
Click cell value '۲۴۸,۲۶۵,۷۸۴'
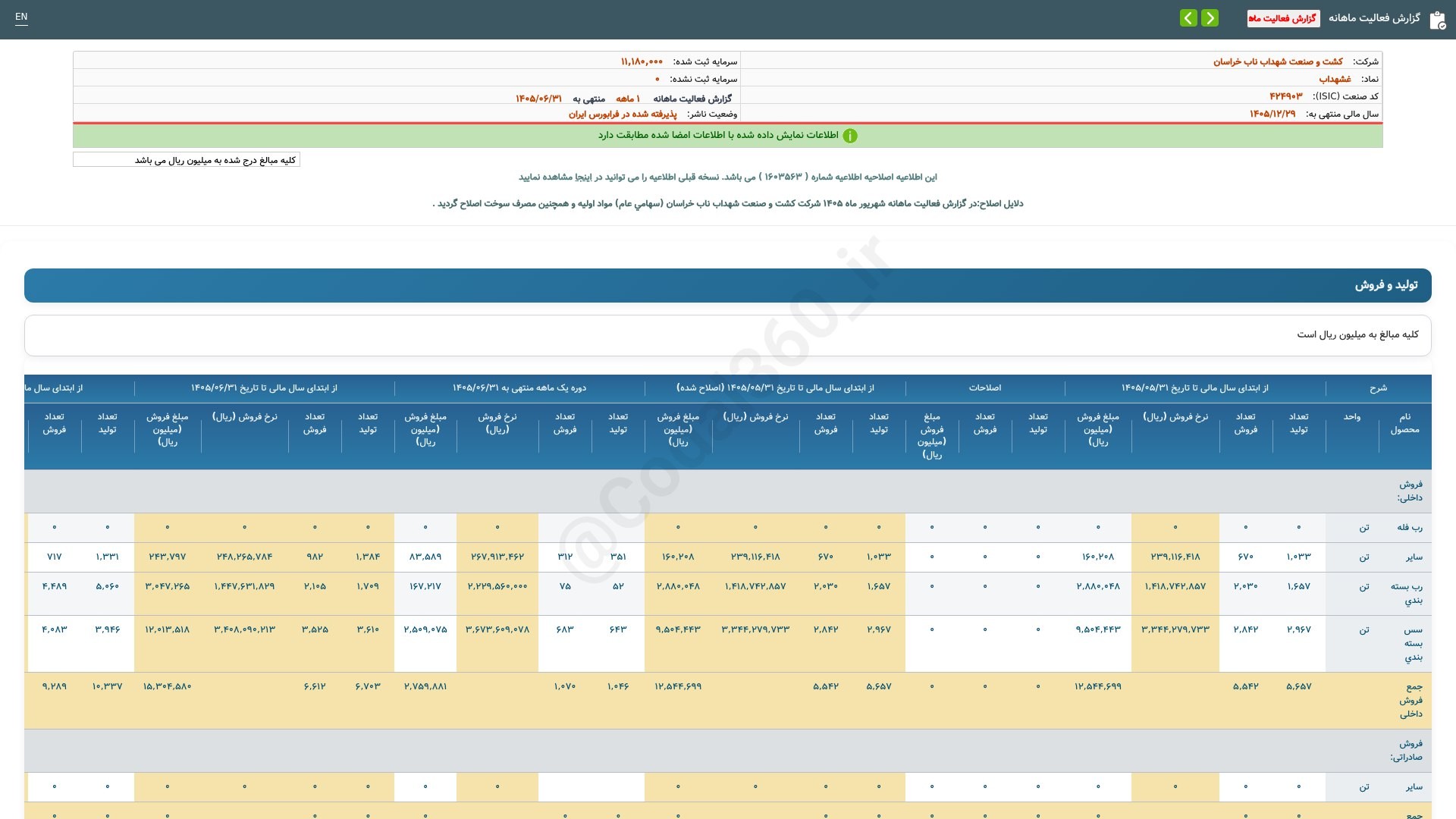coord(244,557)
